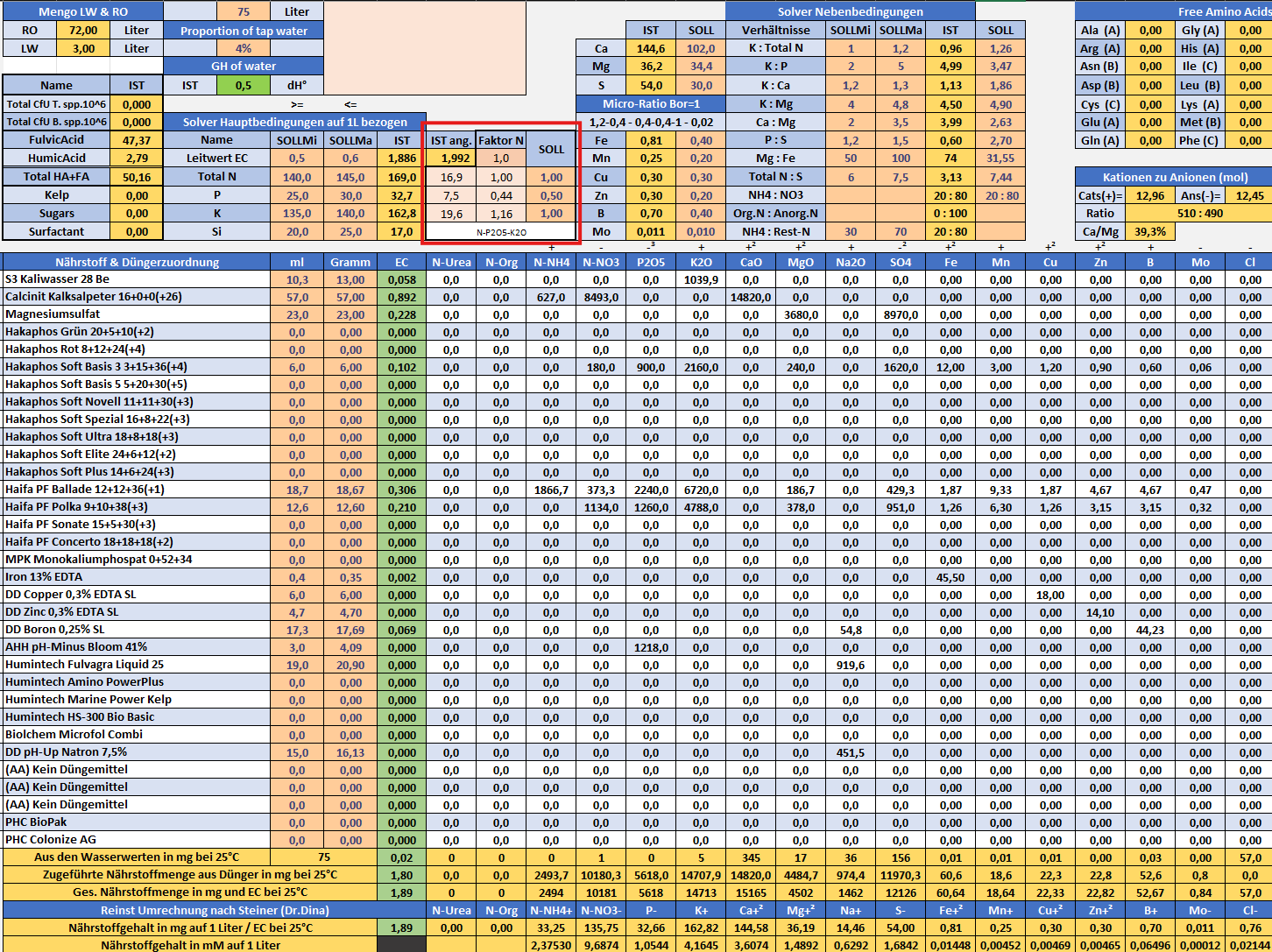The width and height of the screenshot is (1272, 952).
Task: Click DD pH-Up Natron 7,5% ml value 15,0
Action: click(297, 752)
